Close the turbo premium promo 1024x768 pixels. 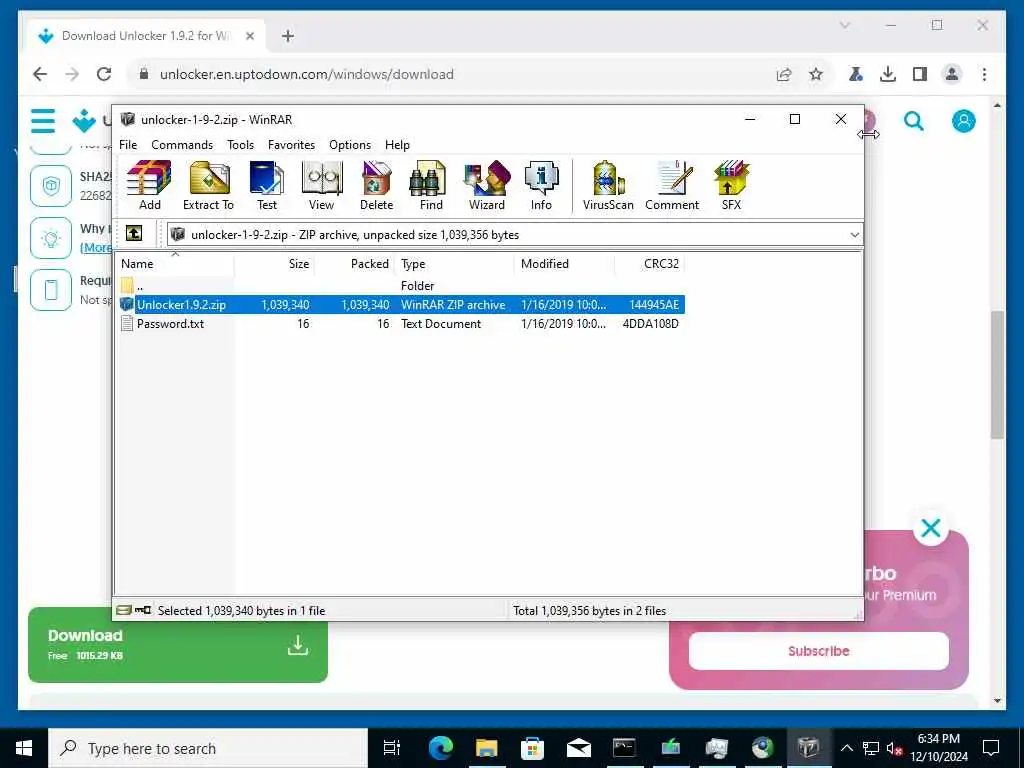(x=931, y=528)
